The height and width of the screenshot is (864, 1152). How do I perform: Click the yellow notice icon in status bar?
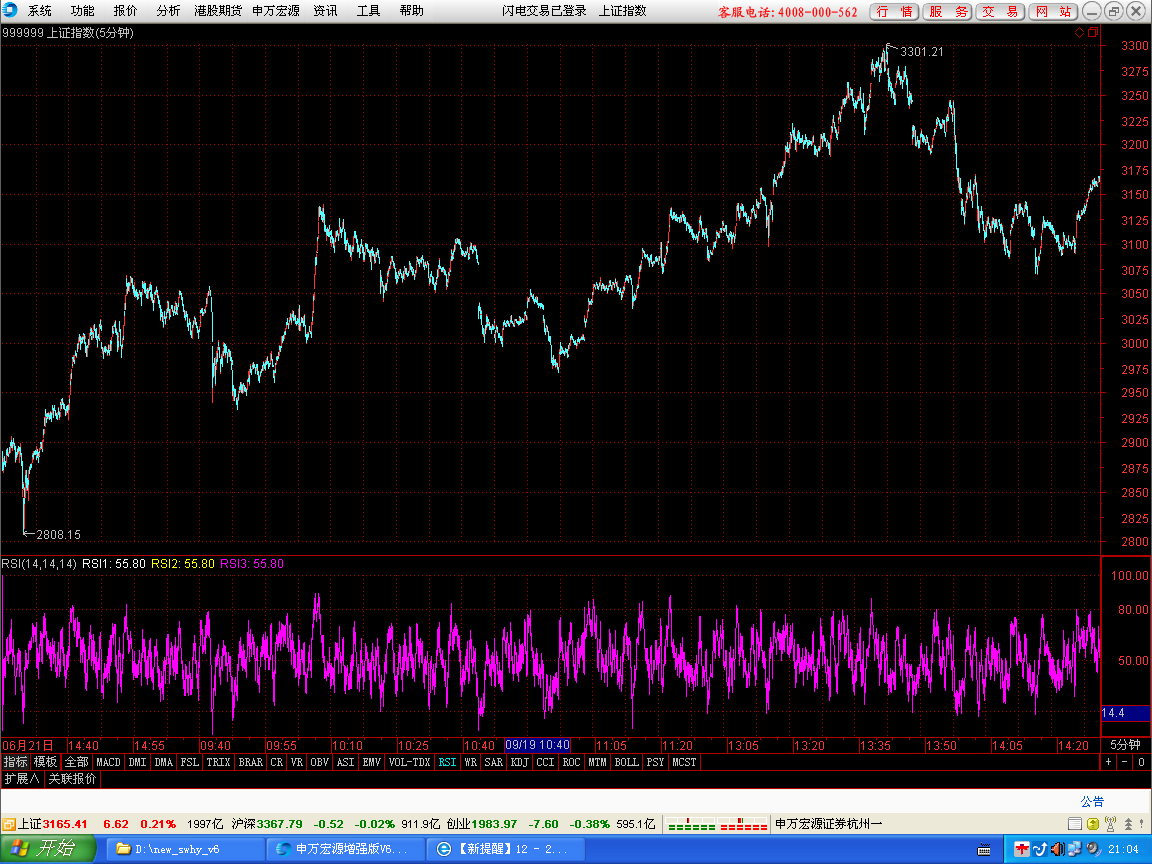tap(1092, 824)
